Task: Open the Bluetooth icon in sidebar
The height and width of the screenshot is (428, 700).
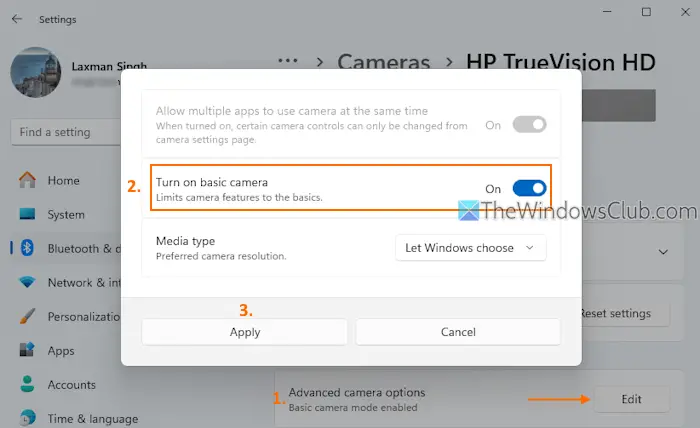Action: 27,248
